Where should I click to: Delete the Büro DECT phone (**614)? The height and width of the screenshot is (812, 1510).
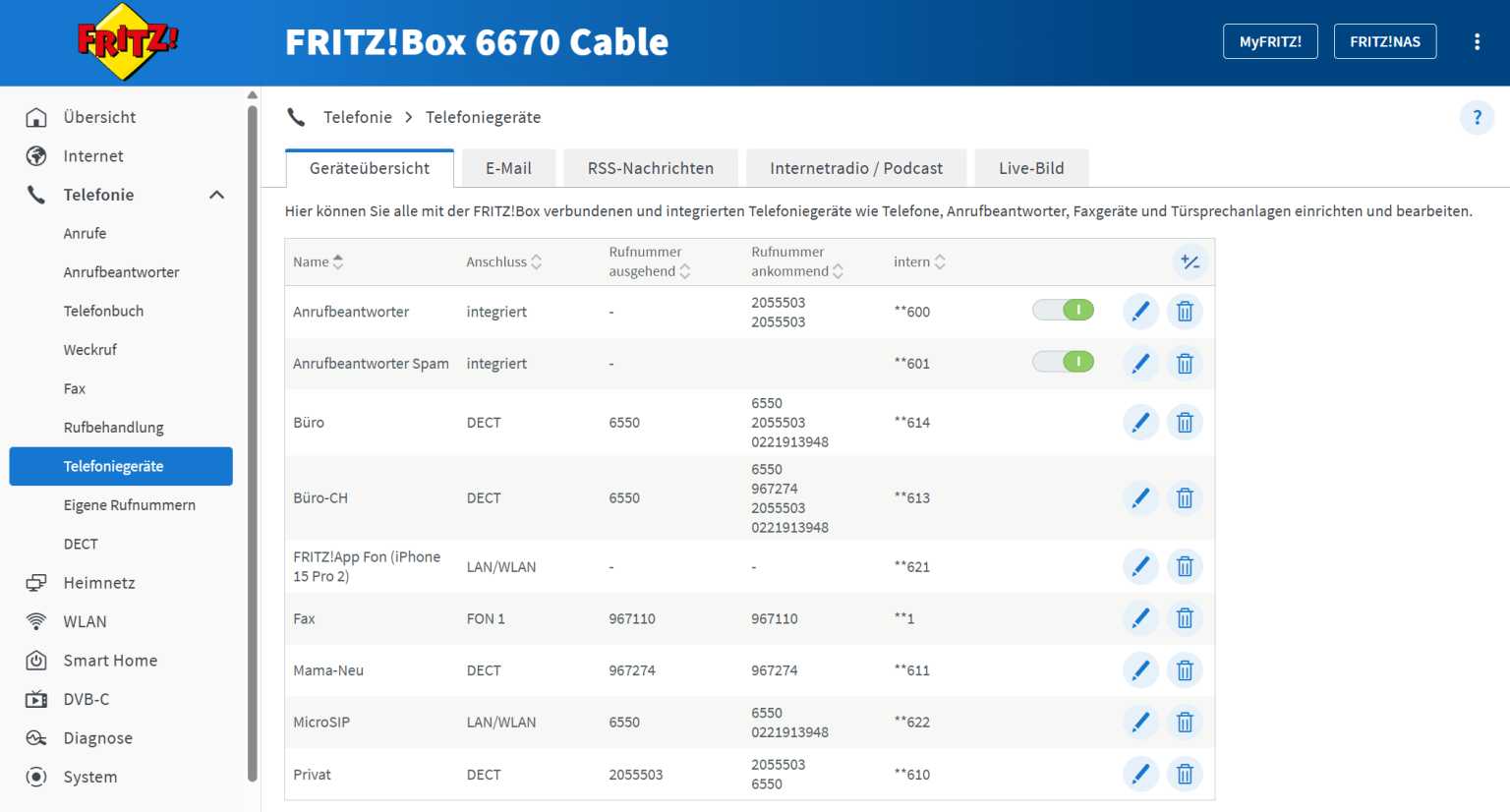tap(1185, 423)
